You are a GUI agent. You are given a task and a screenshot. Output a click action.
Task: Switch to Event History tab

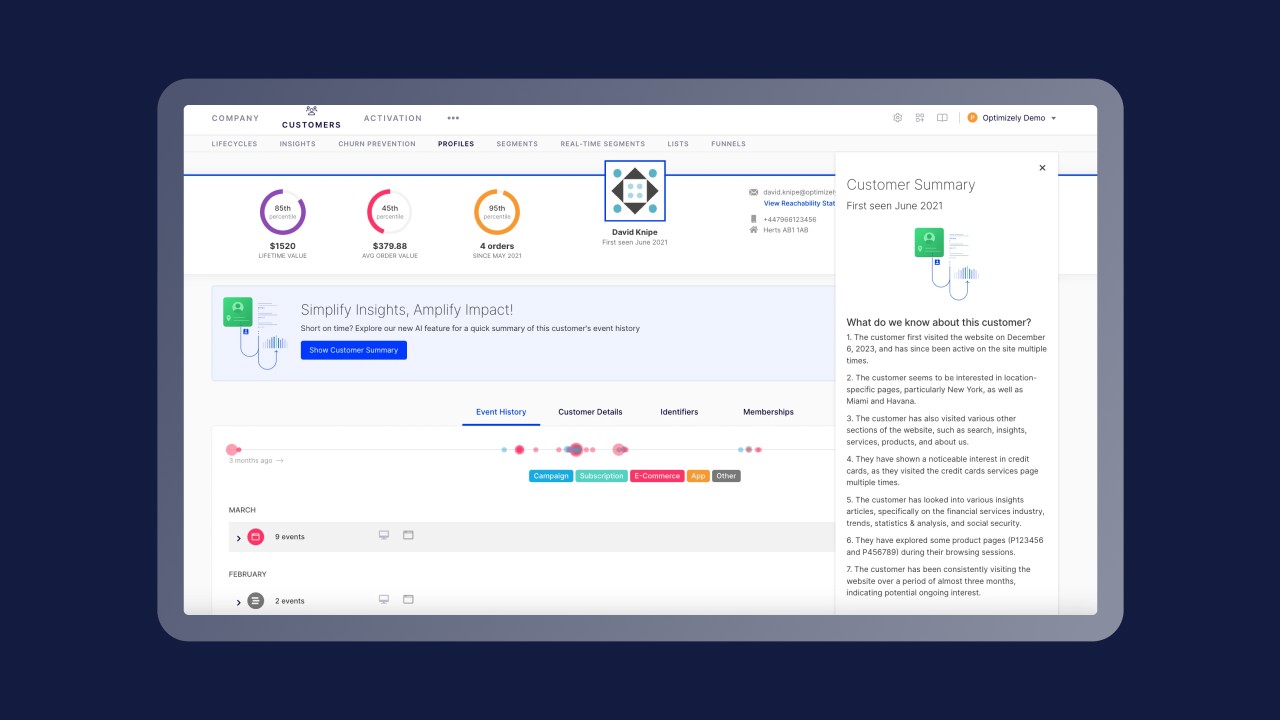(501, 412)
